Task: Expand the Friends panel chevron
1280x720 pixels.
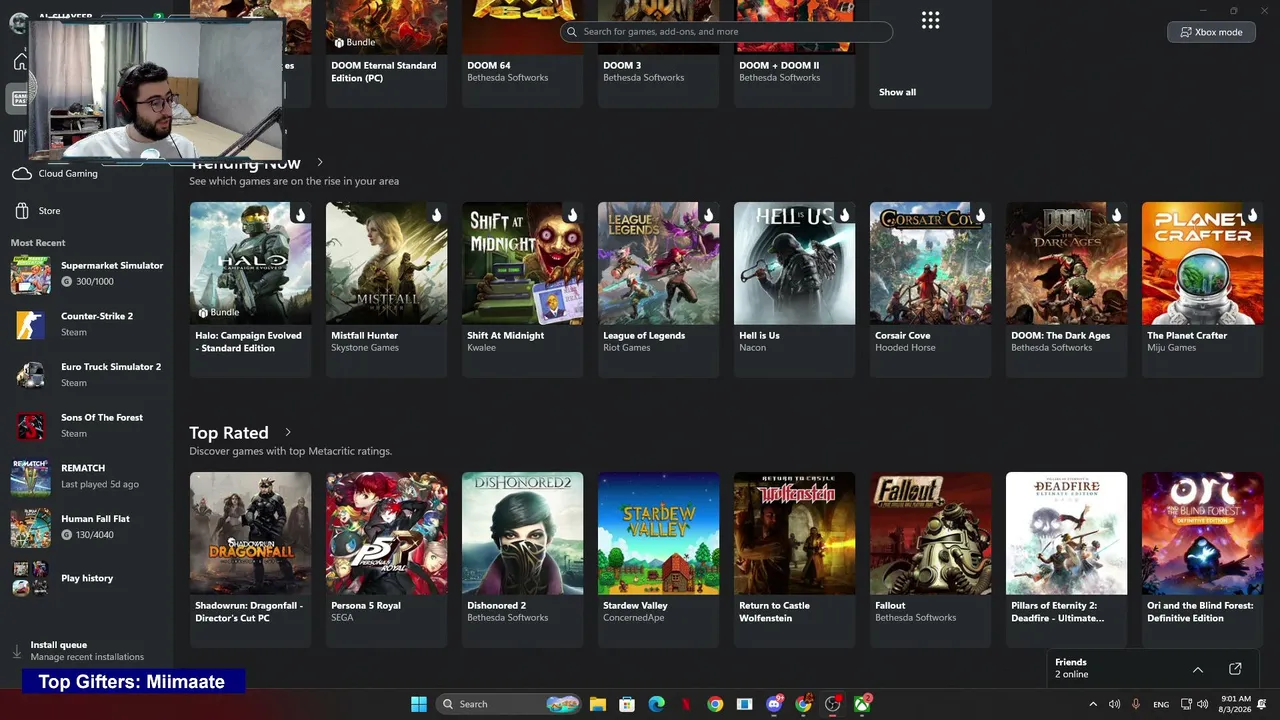Action: click(x=1197, y=669)
